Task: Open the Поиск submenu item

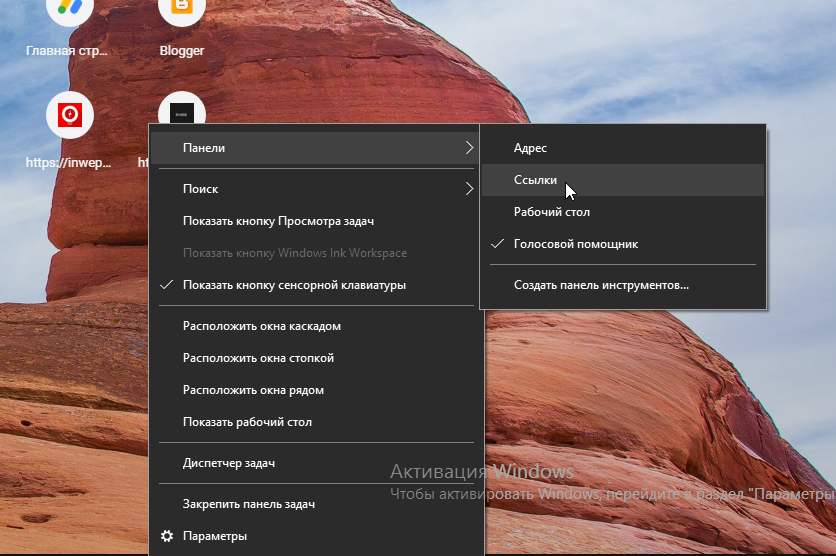Action: coord(316,189)
